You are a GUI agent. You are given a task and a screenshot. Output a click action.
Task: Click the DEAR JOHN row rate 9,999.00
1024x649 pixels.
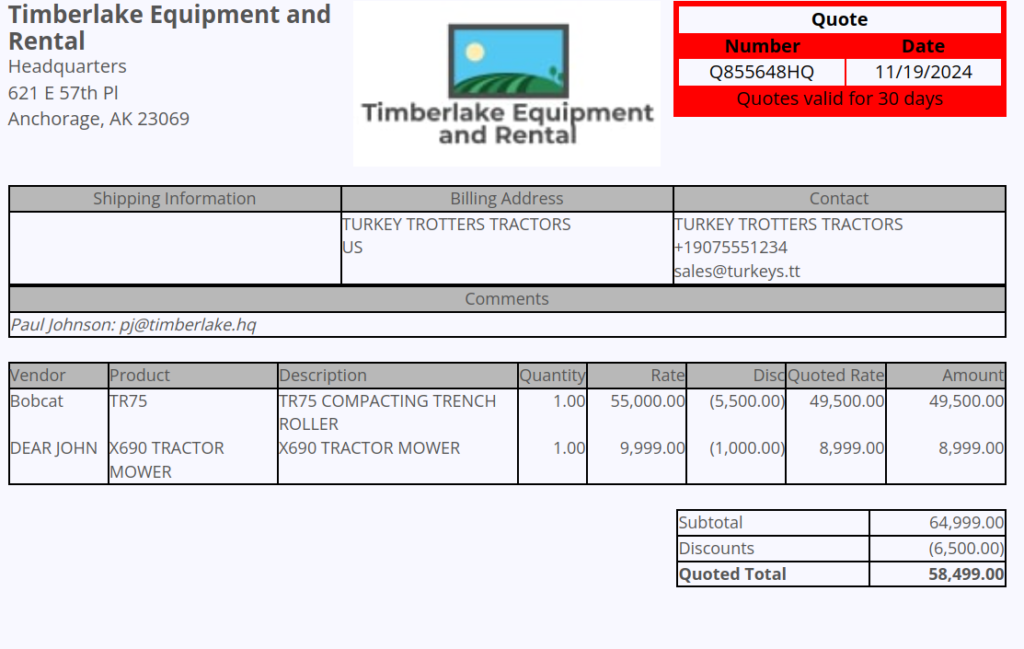click(652, 448)
